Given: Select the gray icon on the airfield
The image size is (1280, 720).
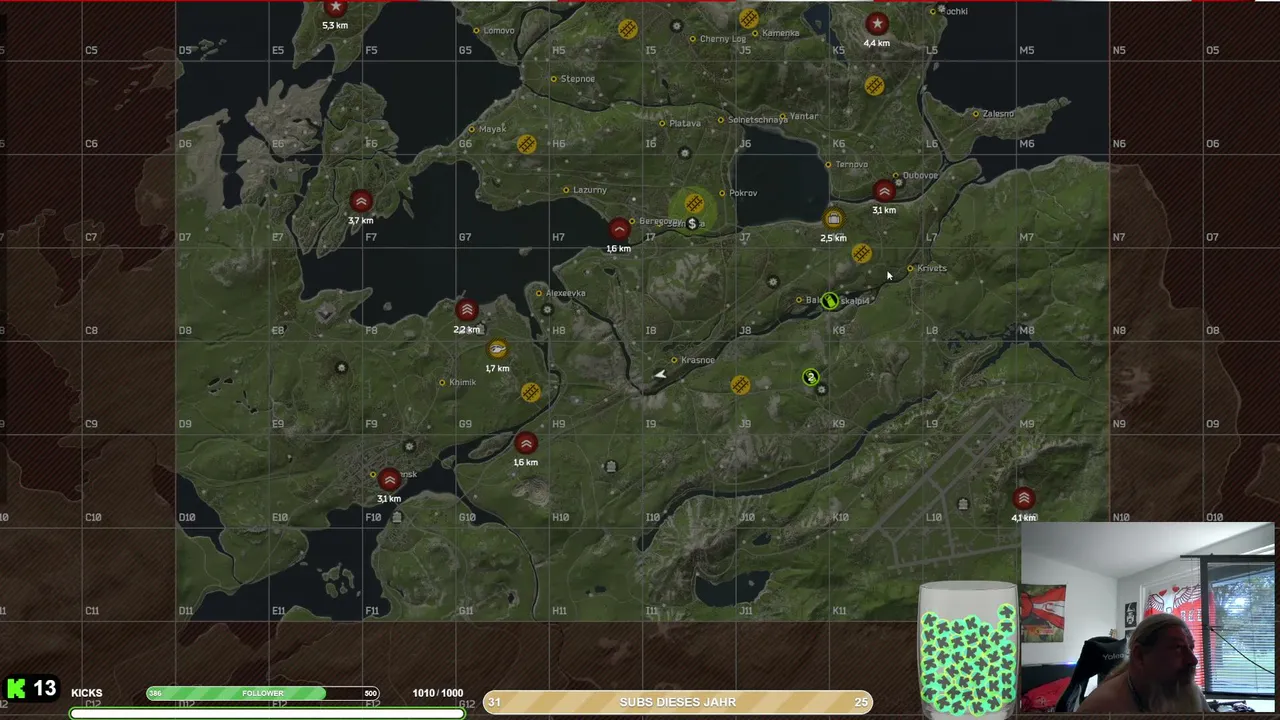Looking at the screenshot, I should 963,504.
